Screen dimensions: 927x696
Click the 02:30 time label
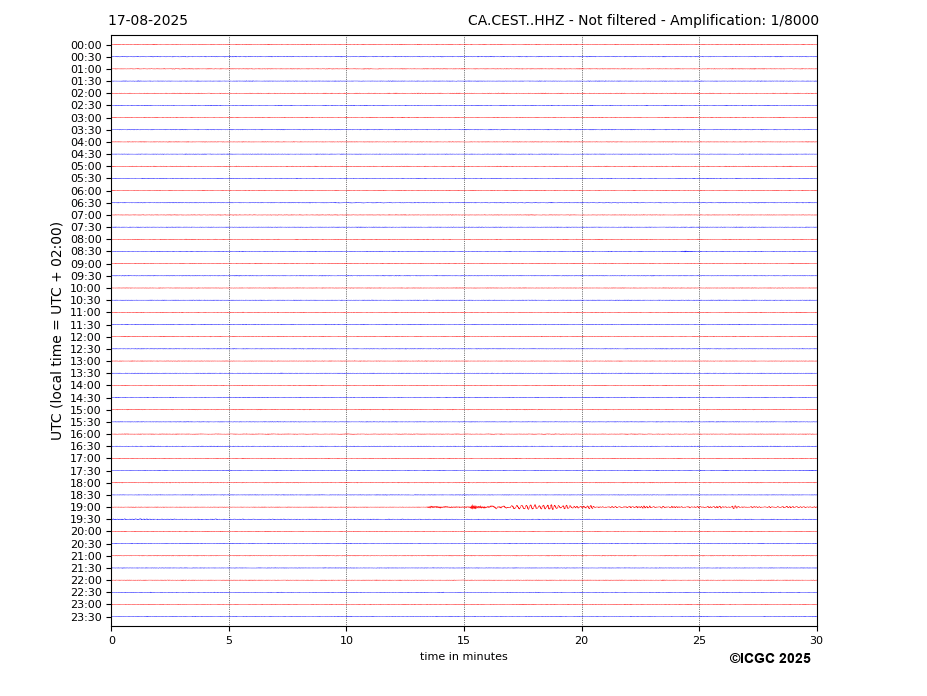[86, 106]
